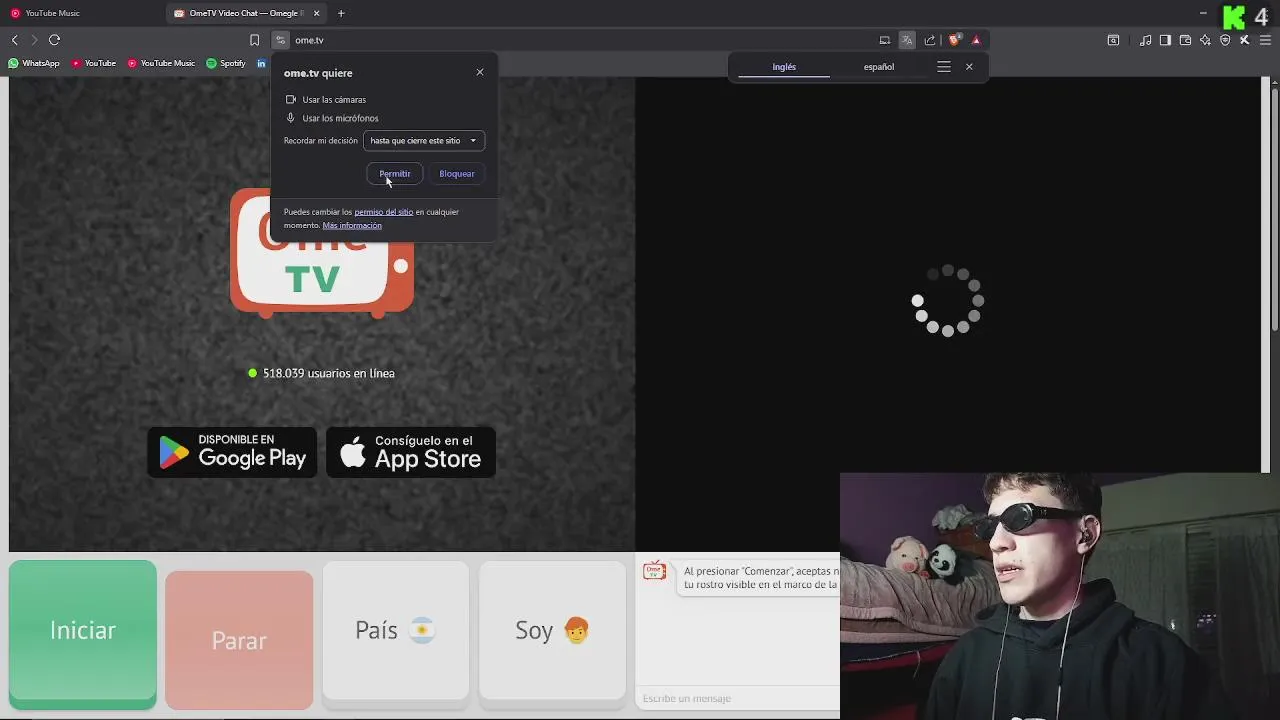This screenshot has width=1280, height=720.
Task: Click the App Store download badge
Action: [411, 453]
